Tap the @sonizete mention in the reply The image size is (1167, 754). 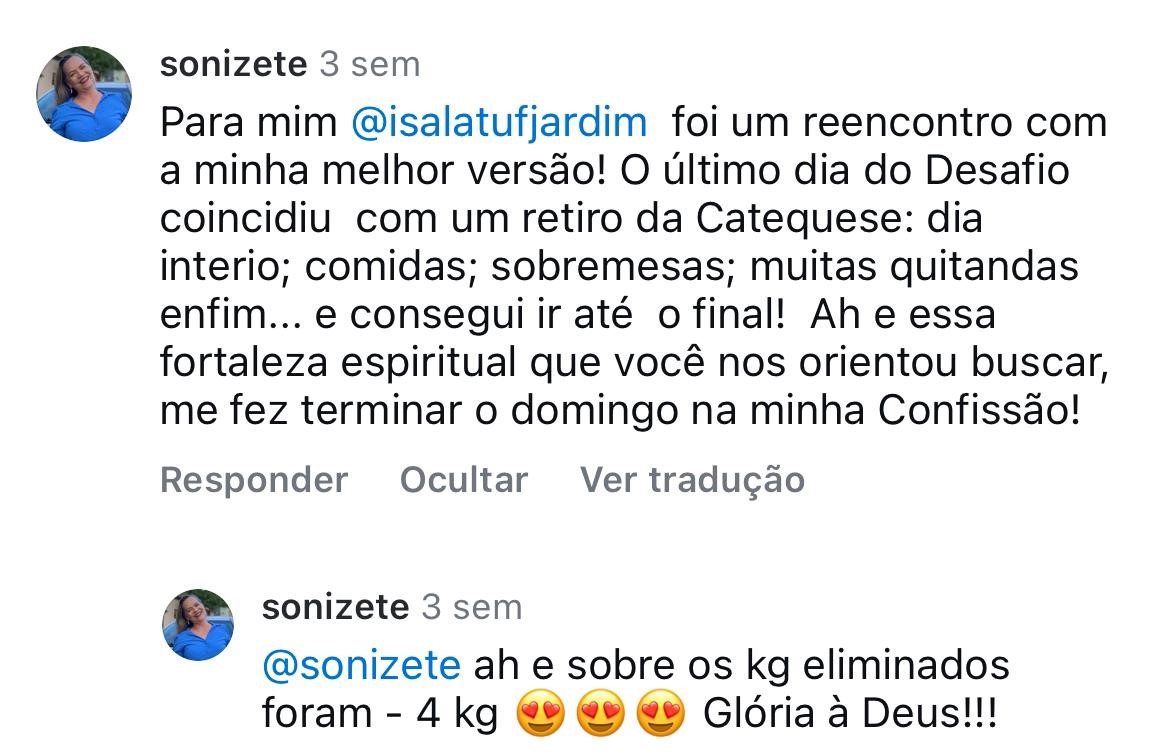(x=361, y=665)
